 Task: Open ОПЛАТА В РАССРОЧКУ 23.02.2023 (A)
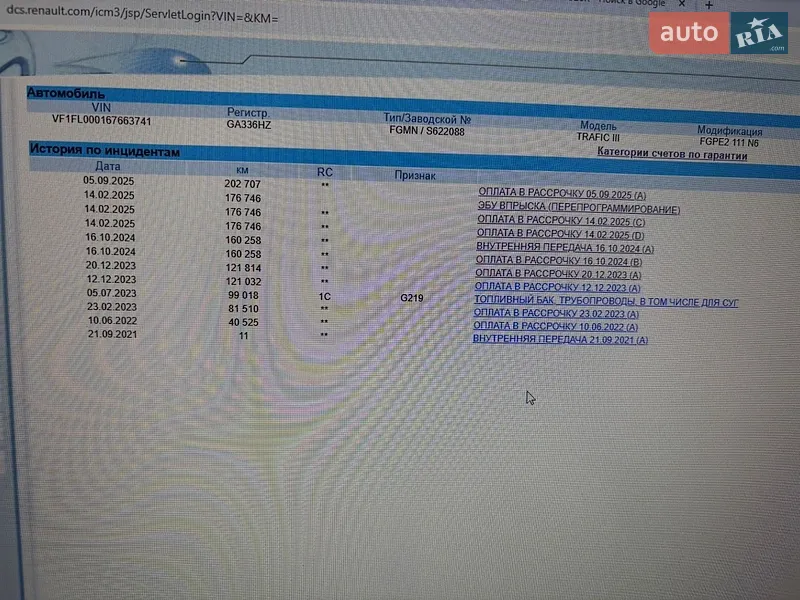[556, 313]
